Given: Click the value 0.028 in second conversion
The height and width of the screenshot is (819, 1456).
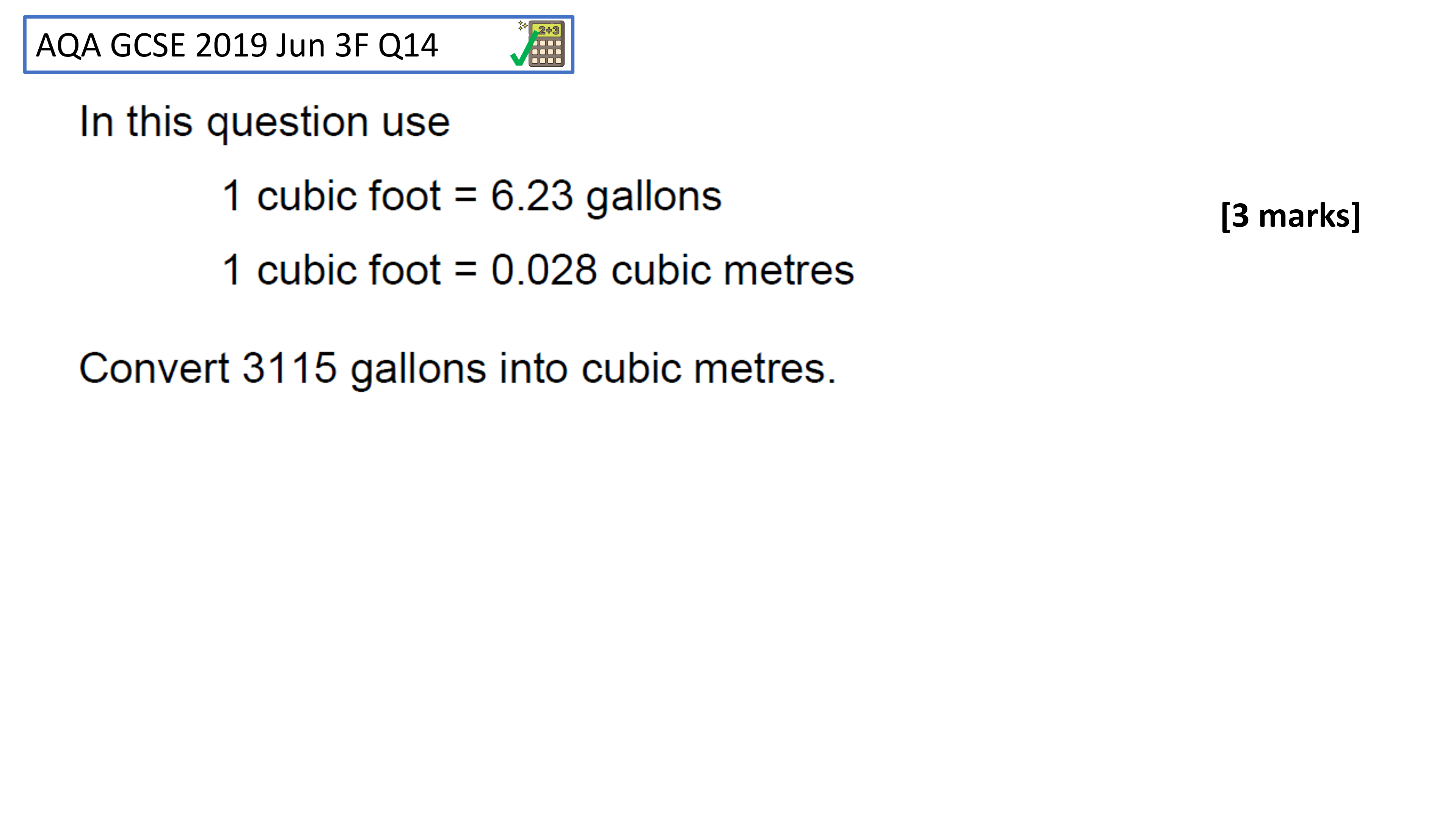Looking at the screenshot, I should pos(544,270).
